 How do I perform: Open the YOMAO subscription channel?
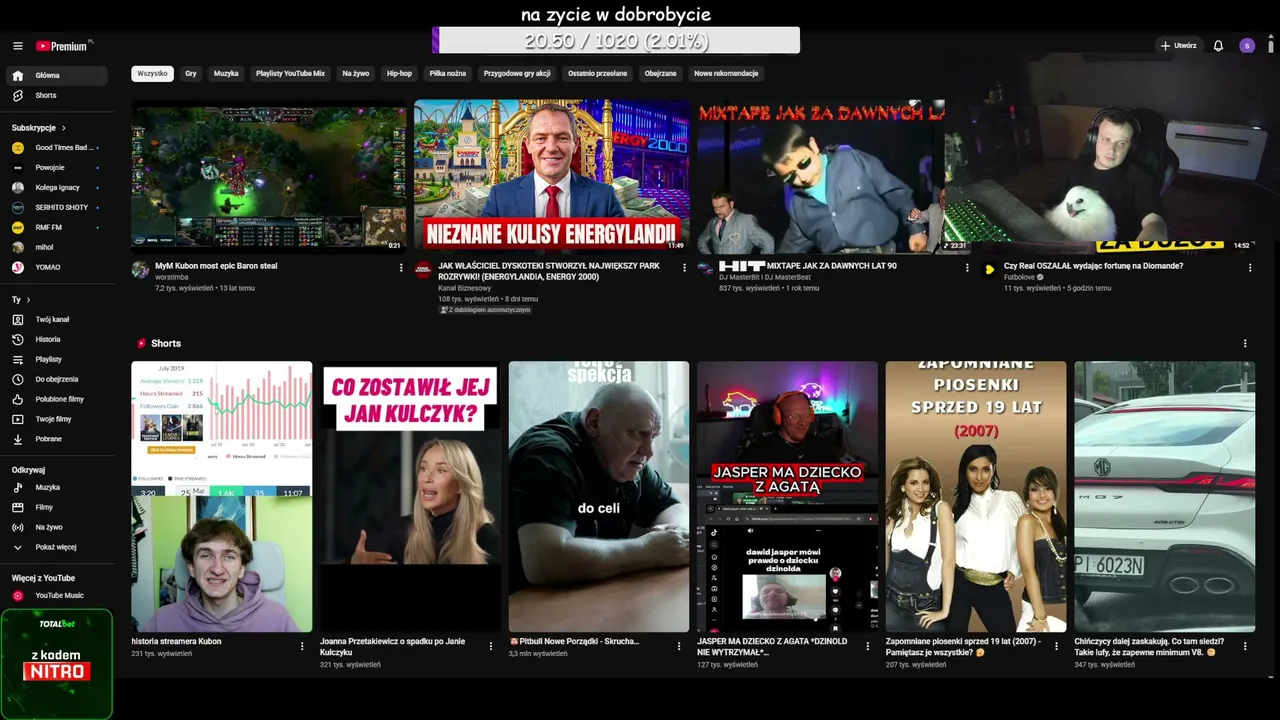pyautogui.click(x=57, y=268)
